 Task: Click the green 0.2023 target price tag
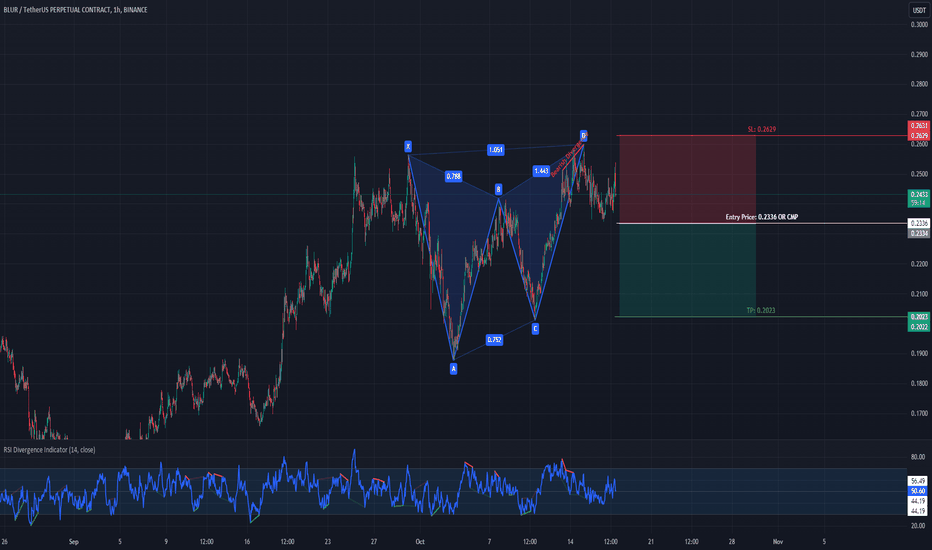coord(919,316)
